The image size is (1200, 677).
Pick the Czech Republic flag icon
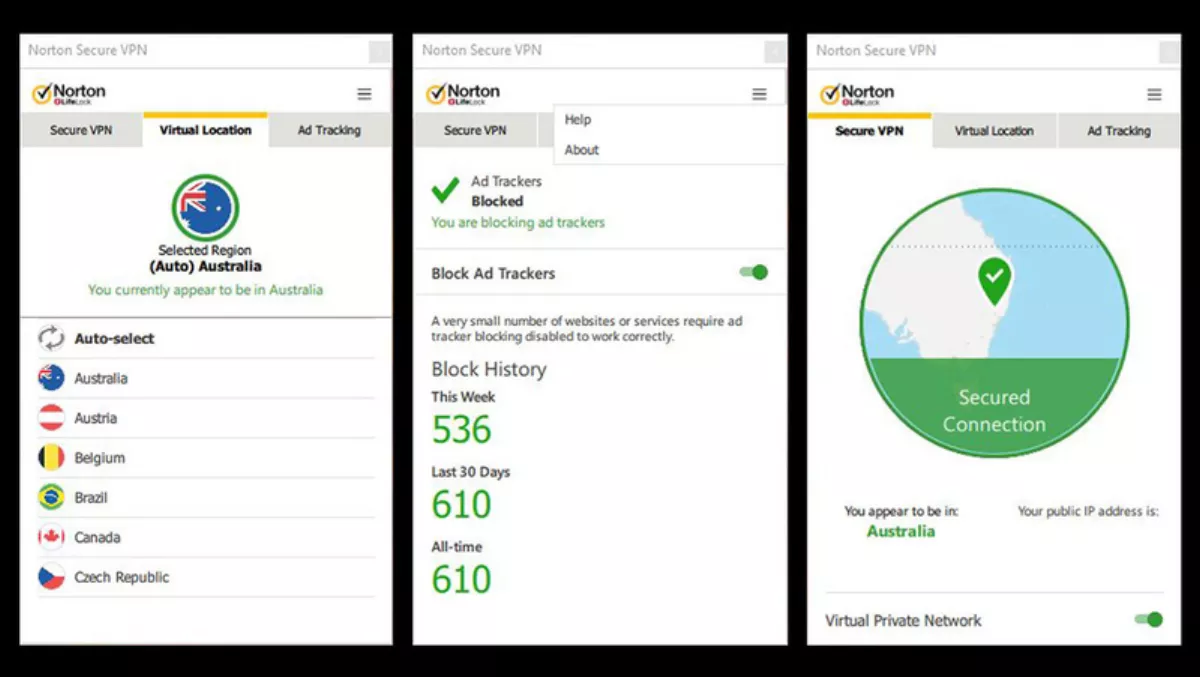coord(51,577)
